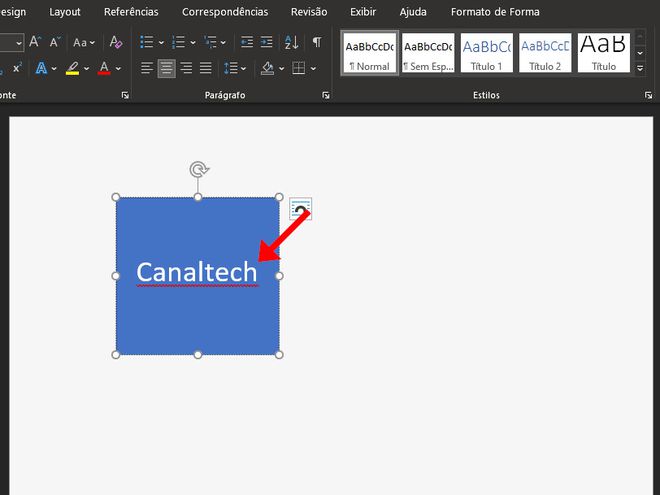
Task: Apply the Normal style
Action: [x=369, y=53]
